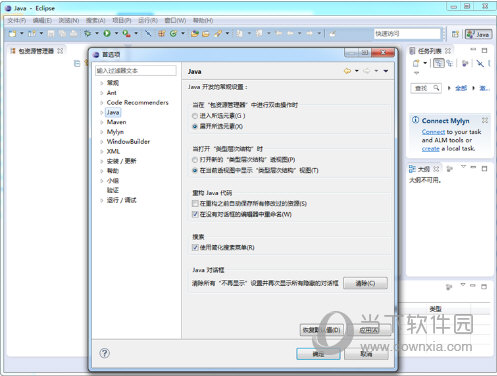Click the 应用(A) button
Image resolution: width=497 pixels, height=376 pixels.
coord(369,330)
